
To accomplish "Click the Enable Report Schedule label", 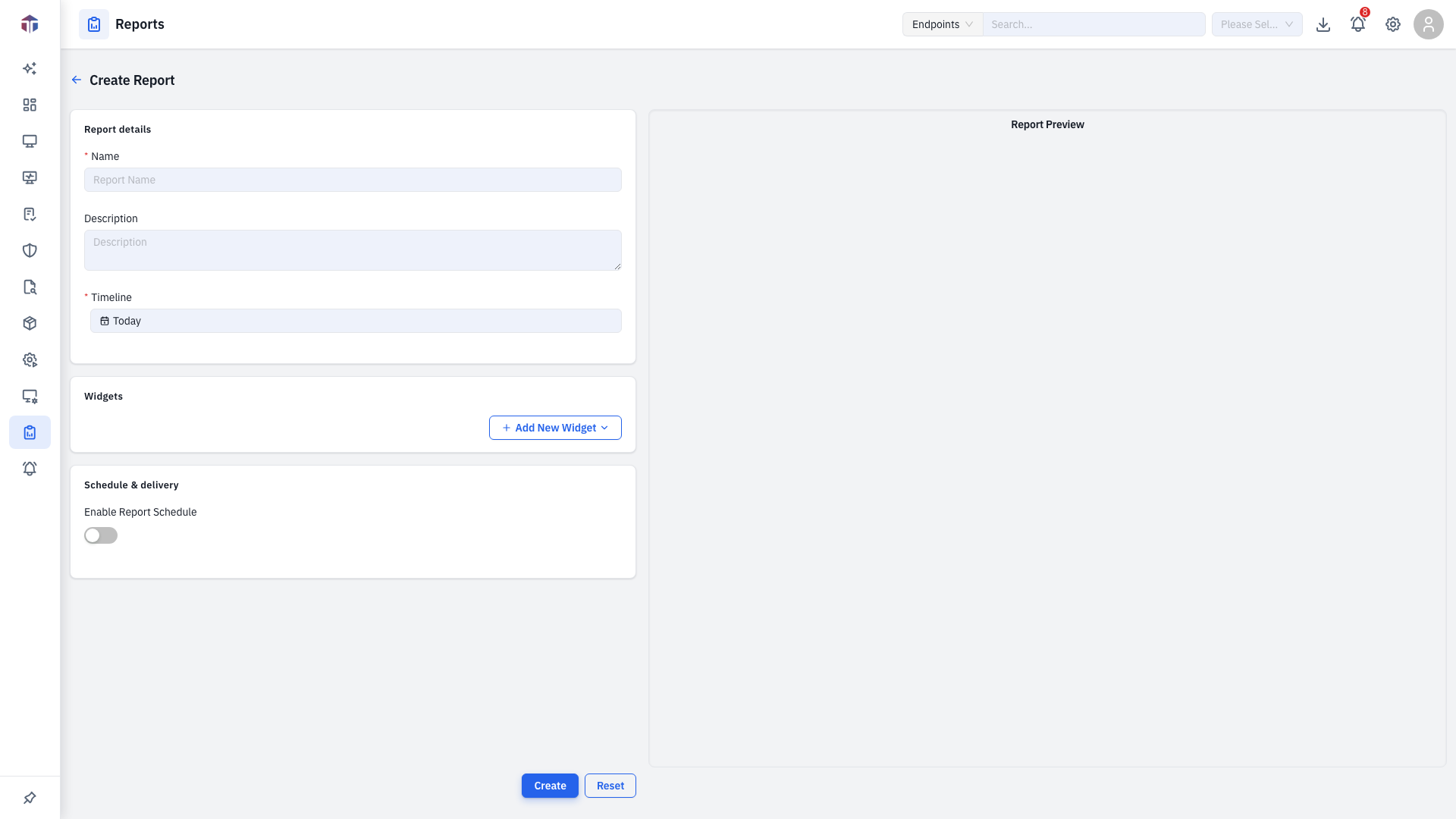I will click(x=140, y=512).
